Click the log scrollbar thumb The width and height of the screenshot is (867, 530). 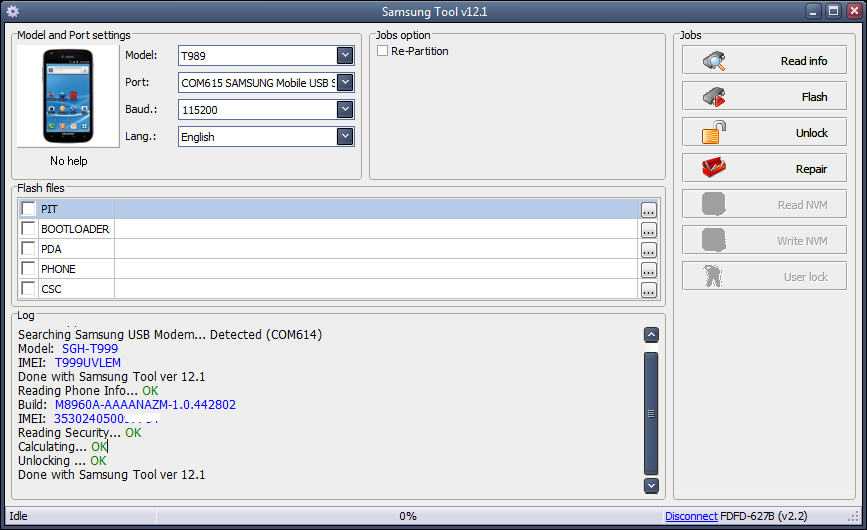651,413
